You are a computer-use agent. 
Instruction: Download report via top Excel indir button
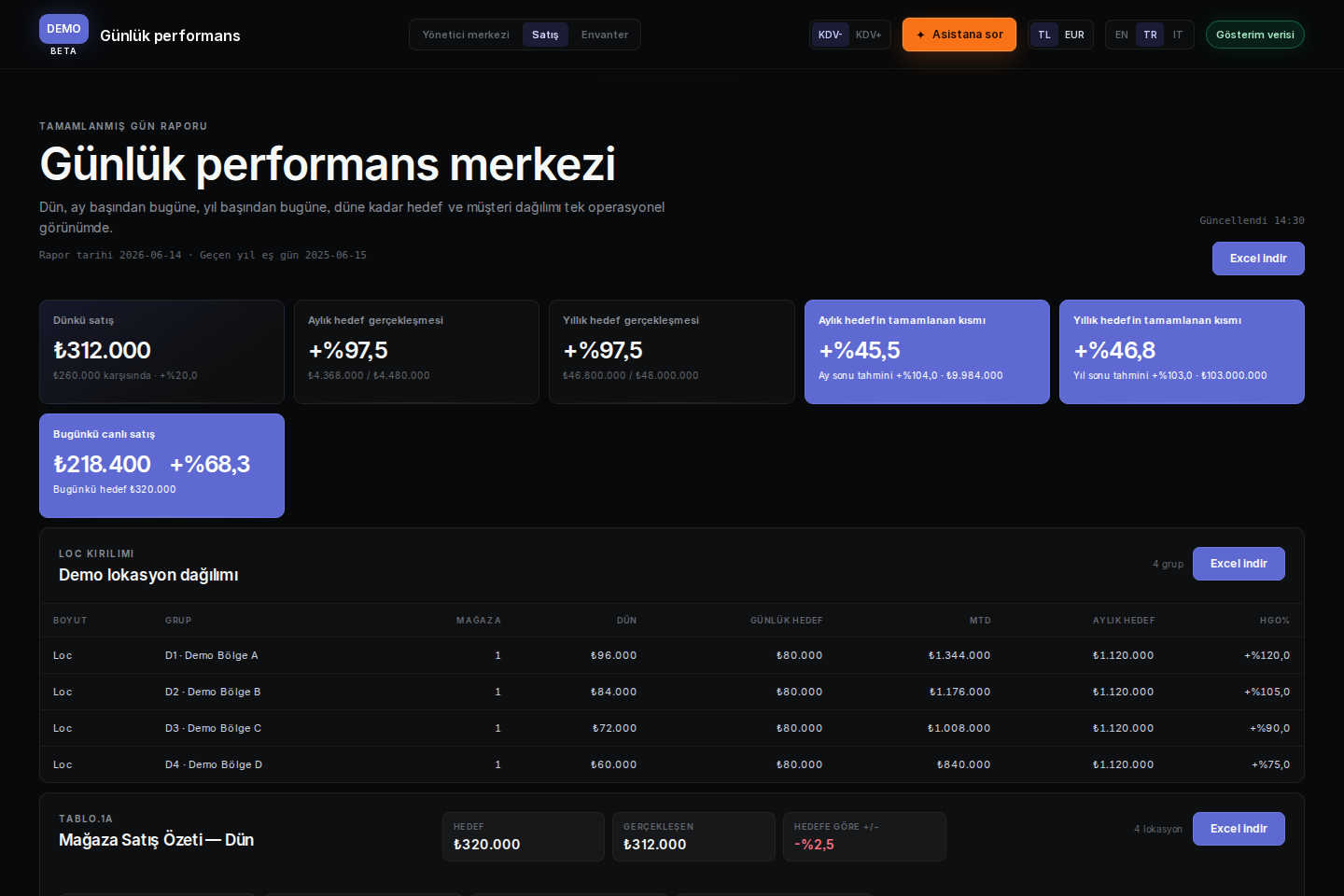point(1258,259)
